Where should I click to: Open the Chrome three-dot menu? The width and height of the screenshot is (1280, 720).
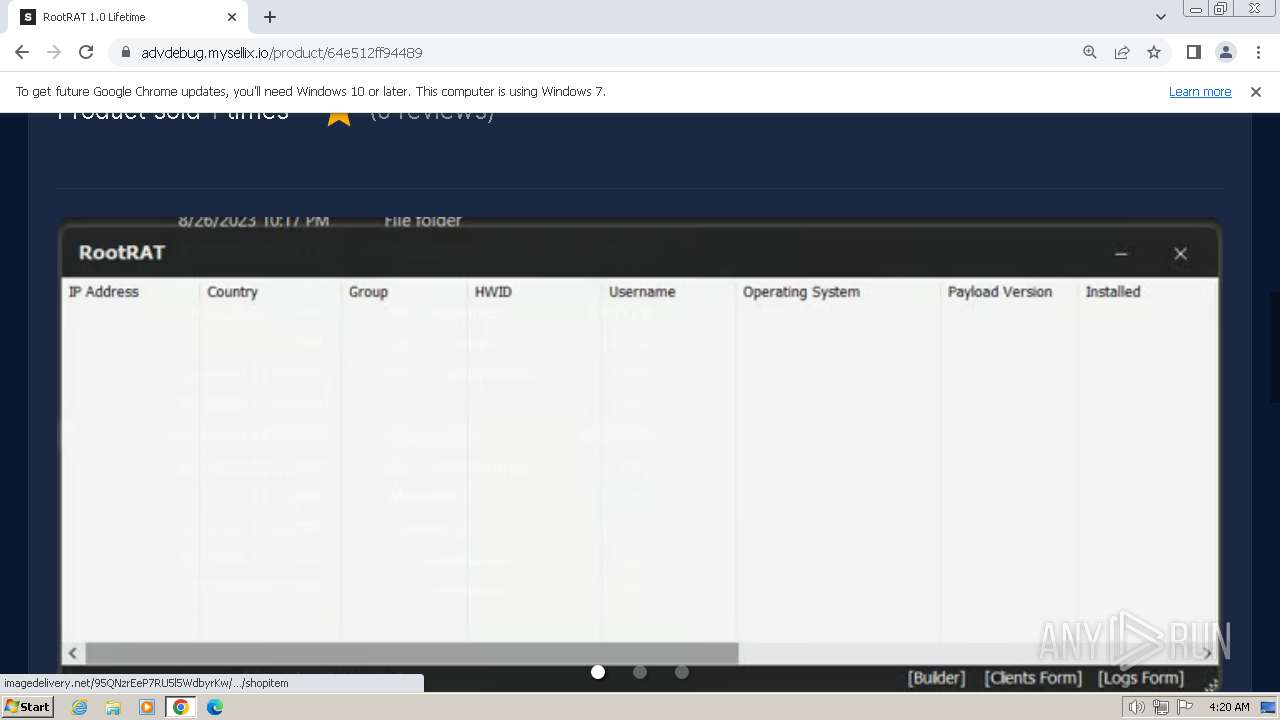1258,52
